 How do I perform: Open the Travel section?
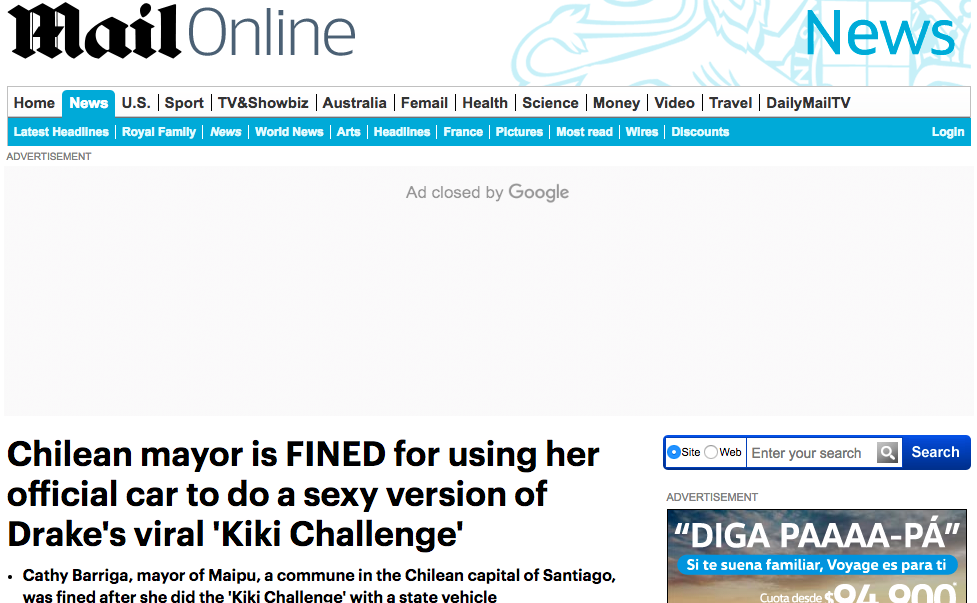730,103
